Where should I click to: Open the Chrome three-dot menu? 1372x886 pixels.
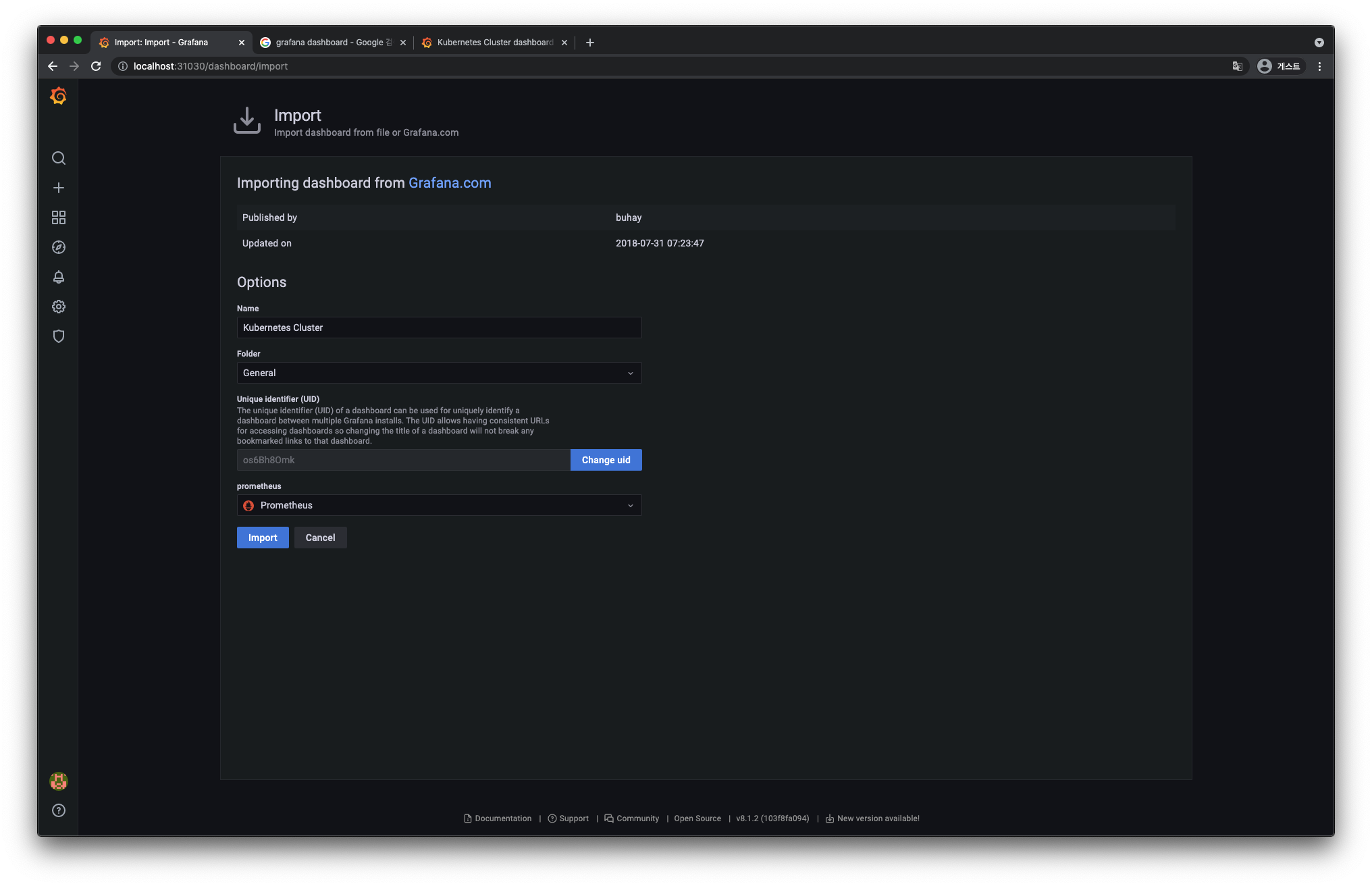point(1319,66)
